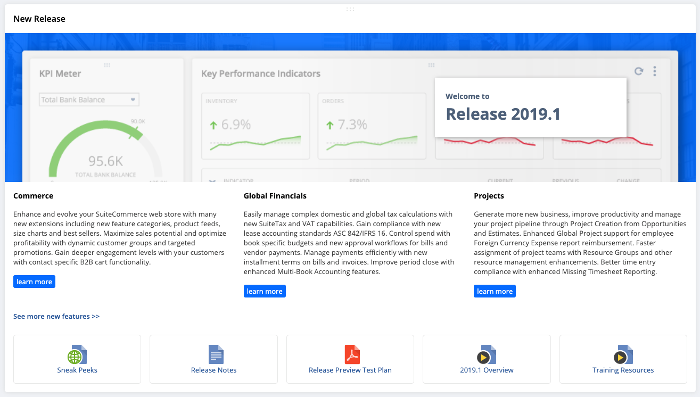Open the 2019.1 Overview link text
This screenshot has height=397, width=700.
tap(487, 370)
